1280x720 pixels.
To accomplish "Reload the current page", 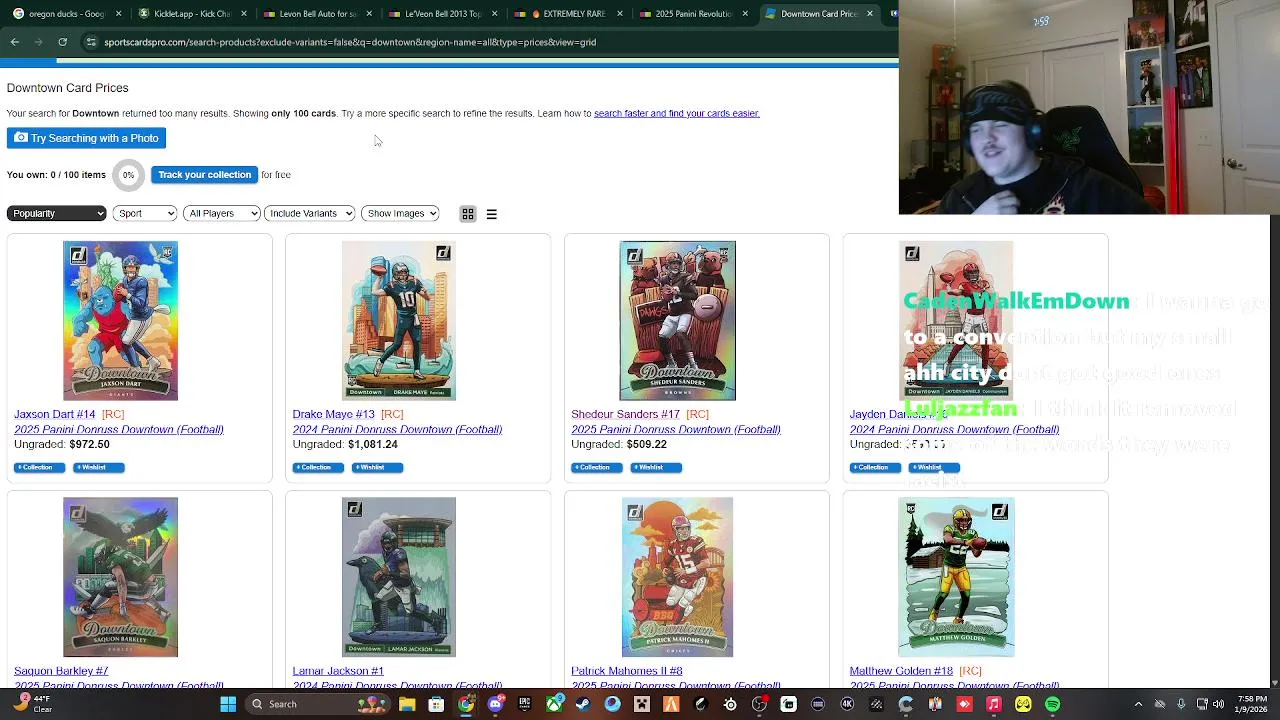I will tap(62, 42).
